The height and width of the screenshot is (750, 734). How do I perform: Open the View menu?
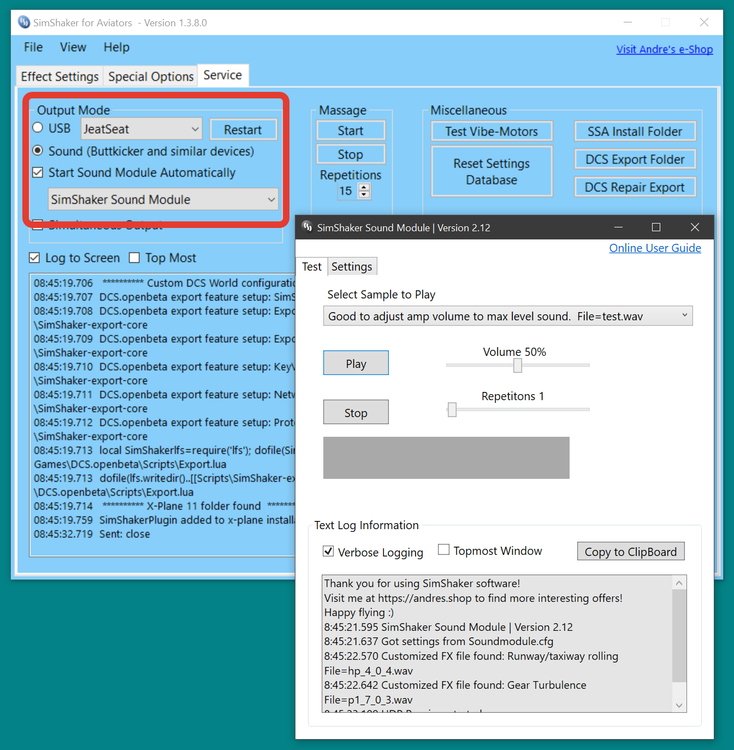pyautogui.click(x=73, y=47)
